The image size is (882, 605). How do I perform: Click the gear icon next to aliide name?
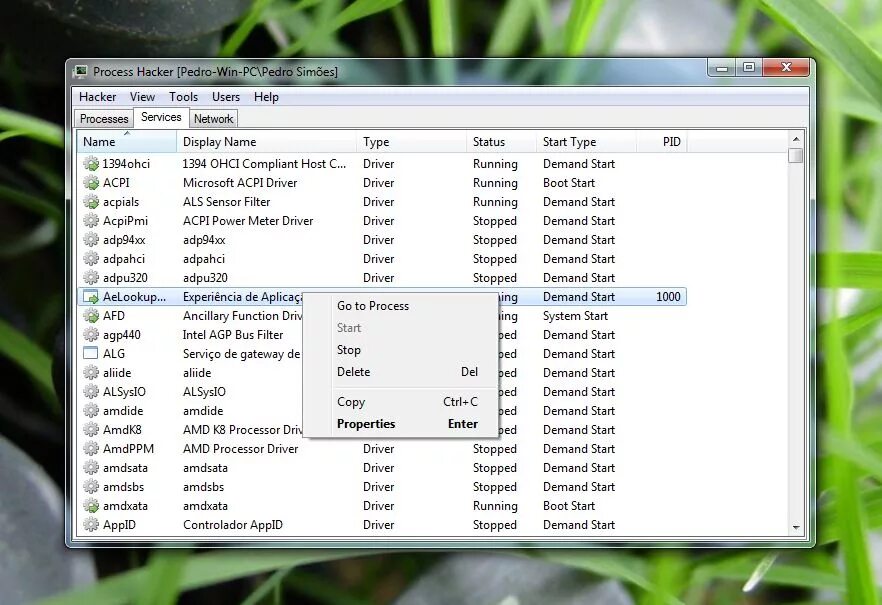pyautogui.click(x=91, y=373)
